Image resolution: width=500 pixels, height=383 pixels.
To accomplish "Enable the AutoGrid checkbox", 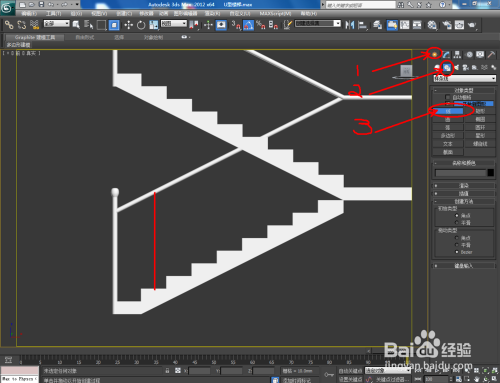I will [x=448, y=97].
